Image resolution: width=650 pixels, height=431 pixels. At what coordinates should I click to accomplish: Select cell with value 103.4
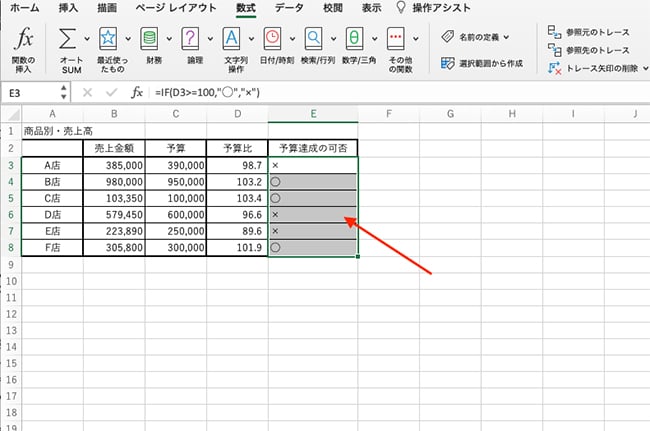tap(238, 198)
